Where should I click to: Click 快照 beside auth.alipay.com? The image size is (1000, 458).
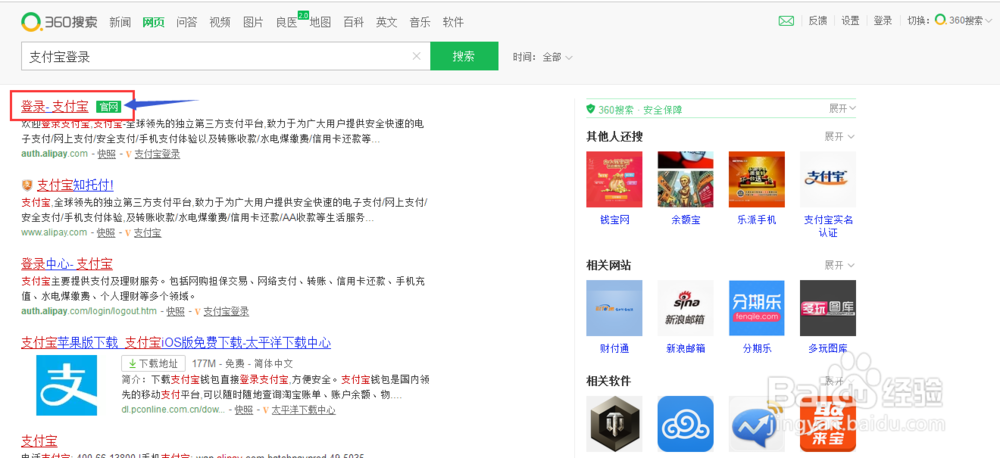(x=107, y=154)
